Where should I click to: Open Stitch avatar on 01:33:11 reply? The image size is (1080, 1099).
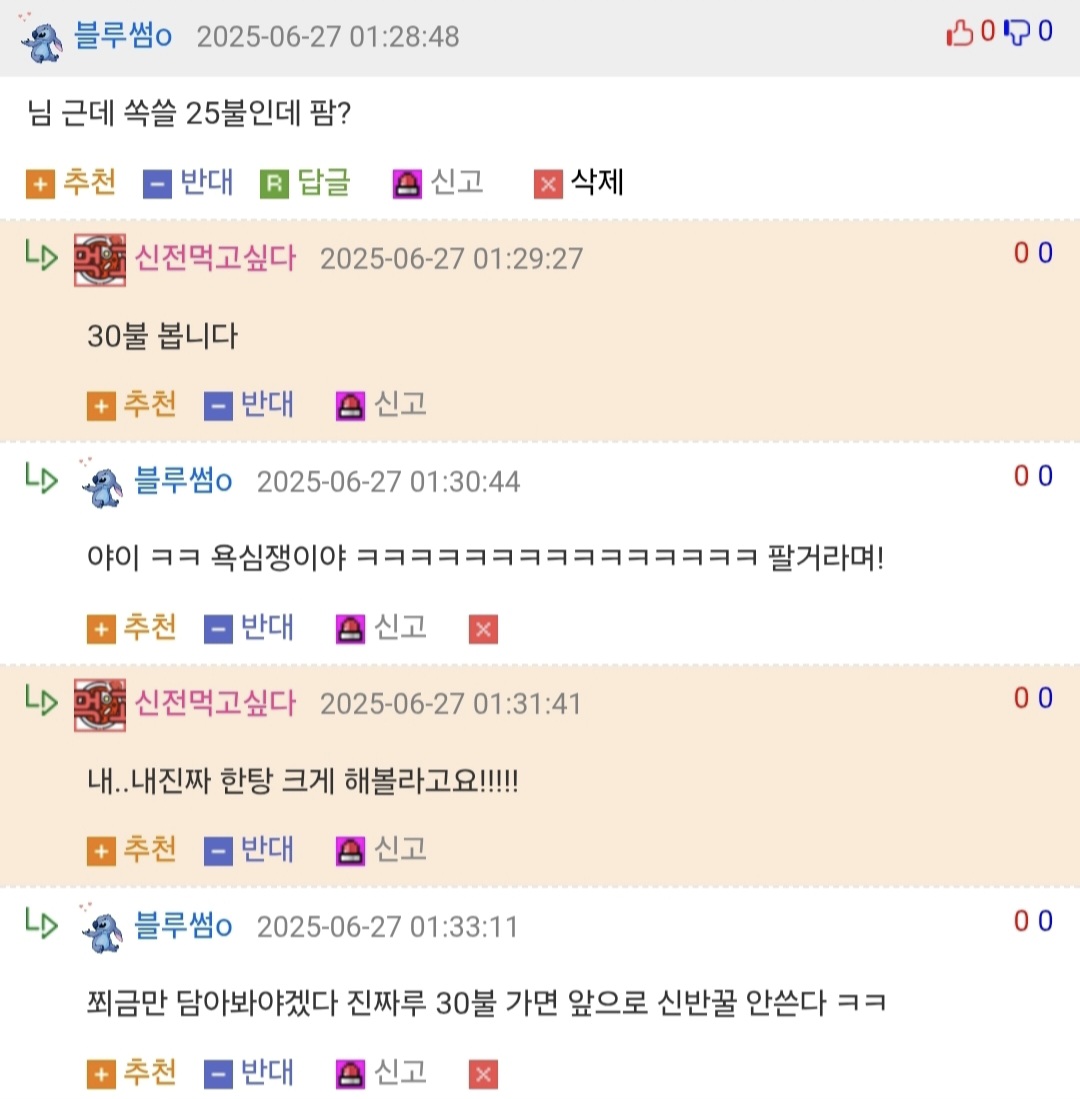(102, 929)
